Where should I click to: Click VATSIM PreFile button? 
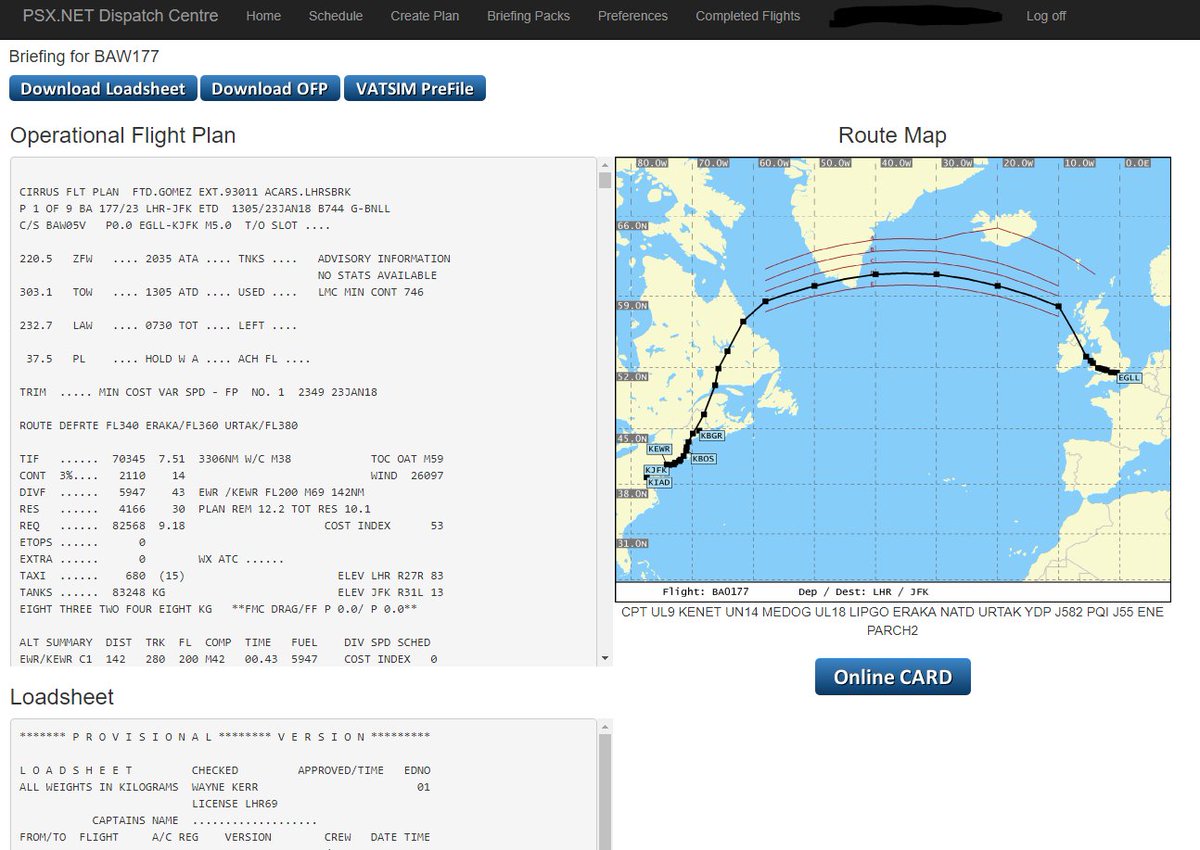[x=415, y=88]
